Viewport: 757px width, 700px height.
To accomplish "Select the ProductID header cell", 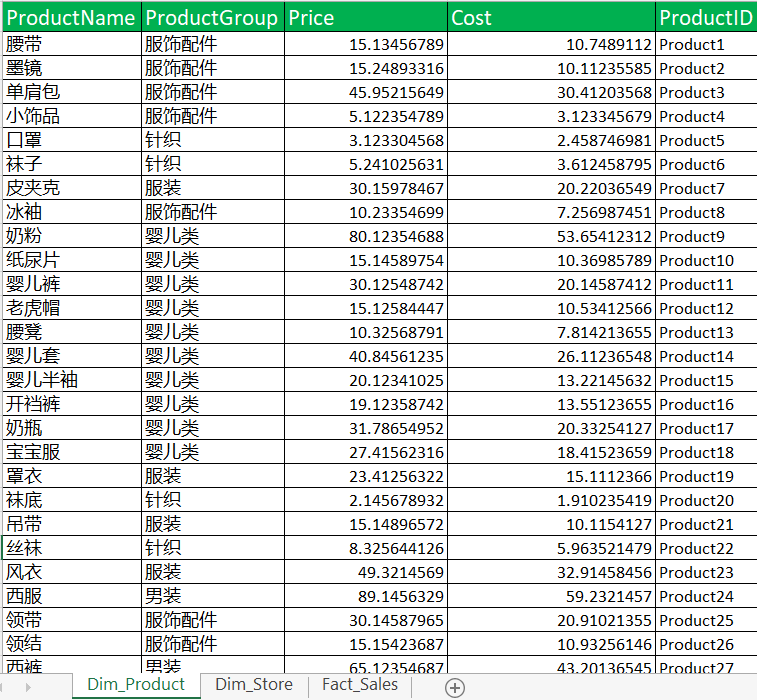I will coord(706,17).
